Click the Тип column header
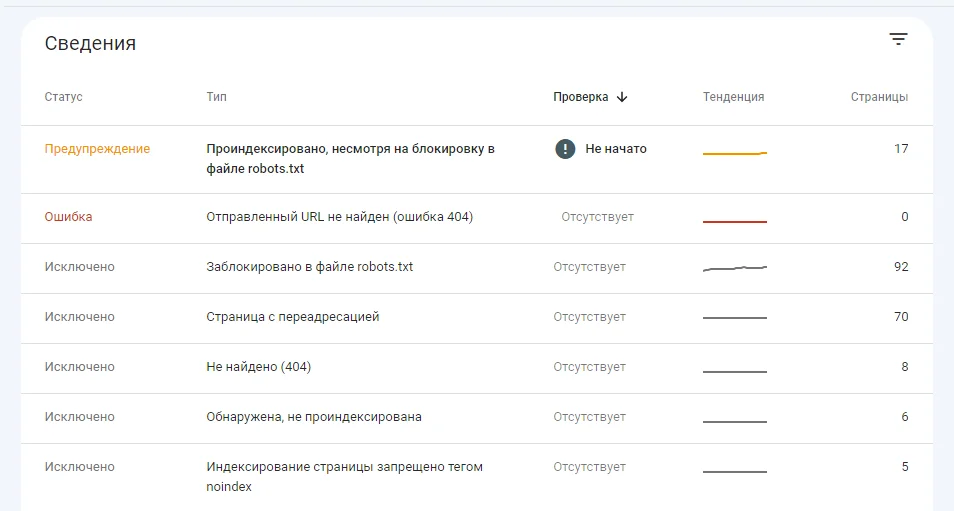This screenshot has width=954, height=511. click(216, 97)
